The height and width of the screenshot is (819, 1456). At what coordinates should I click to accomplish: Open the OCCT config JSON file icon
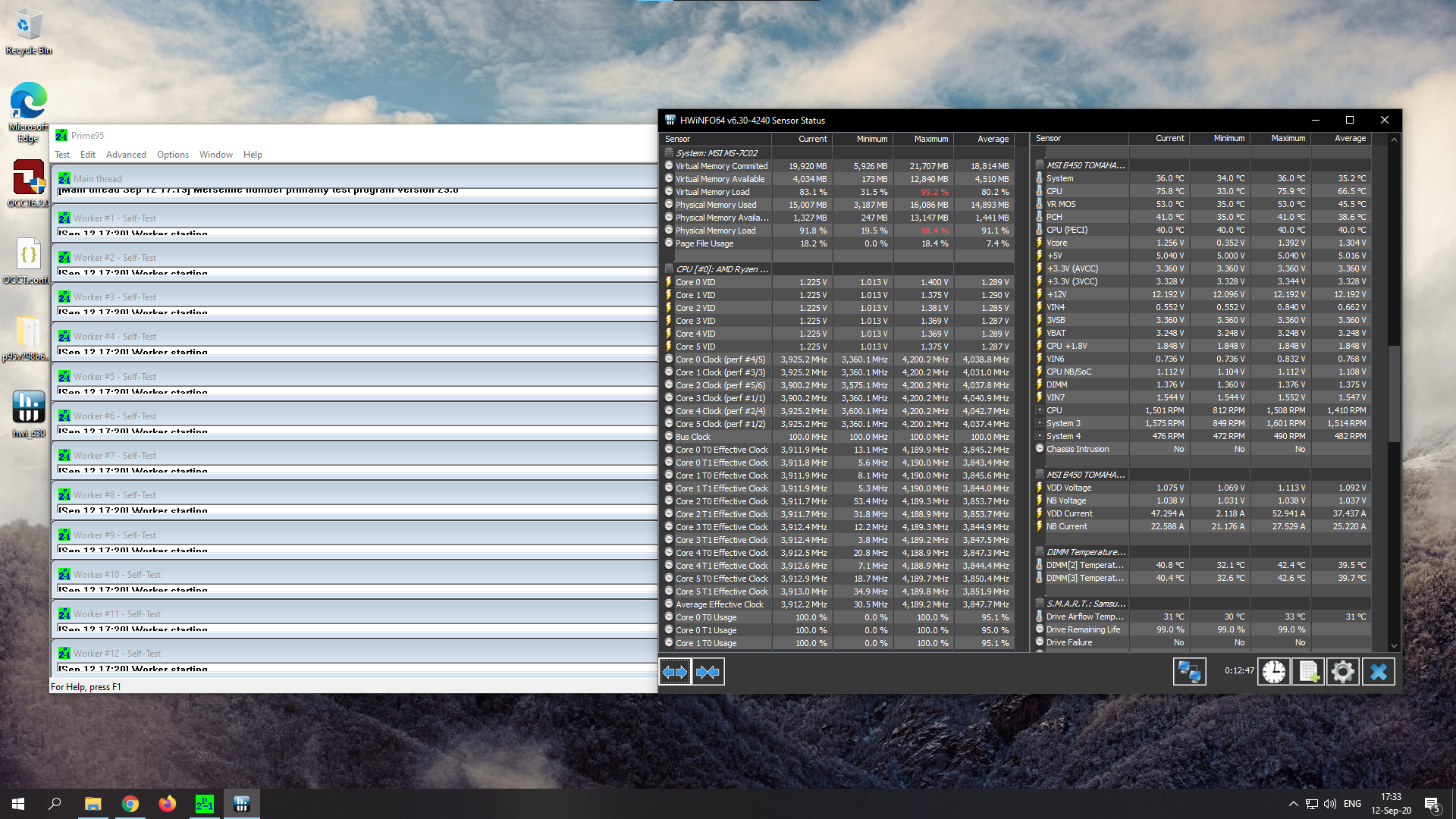pyautogui.click(x=29, y=262)
